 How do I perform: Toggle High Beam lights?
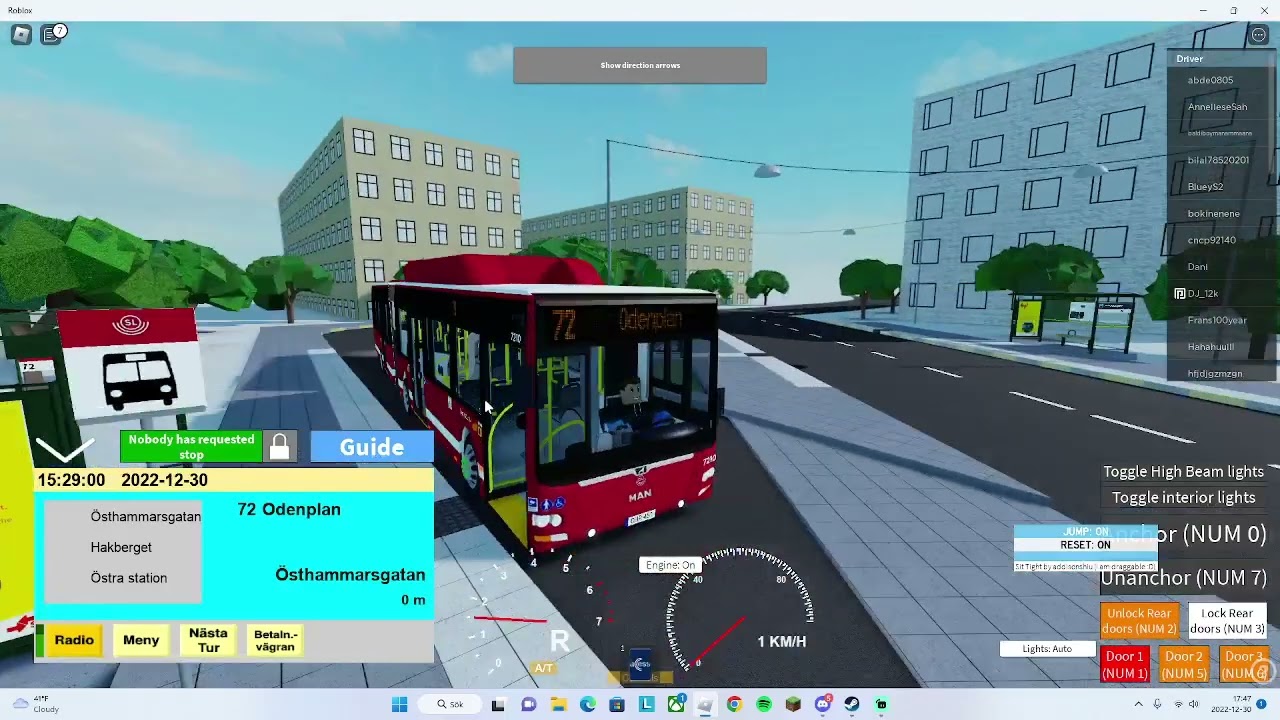[x=1184, y=471]
